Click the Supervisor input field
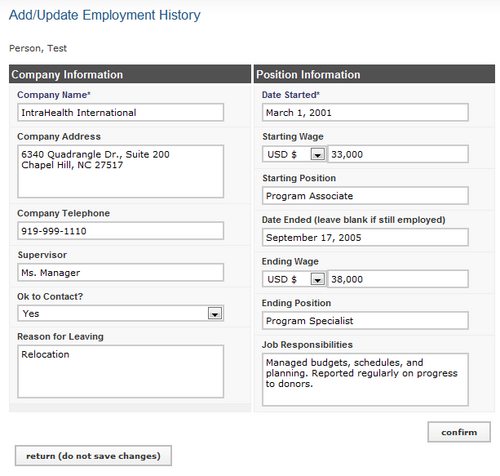The height and width of the screenshot is (476, 500). (x=121, y=272)
